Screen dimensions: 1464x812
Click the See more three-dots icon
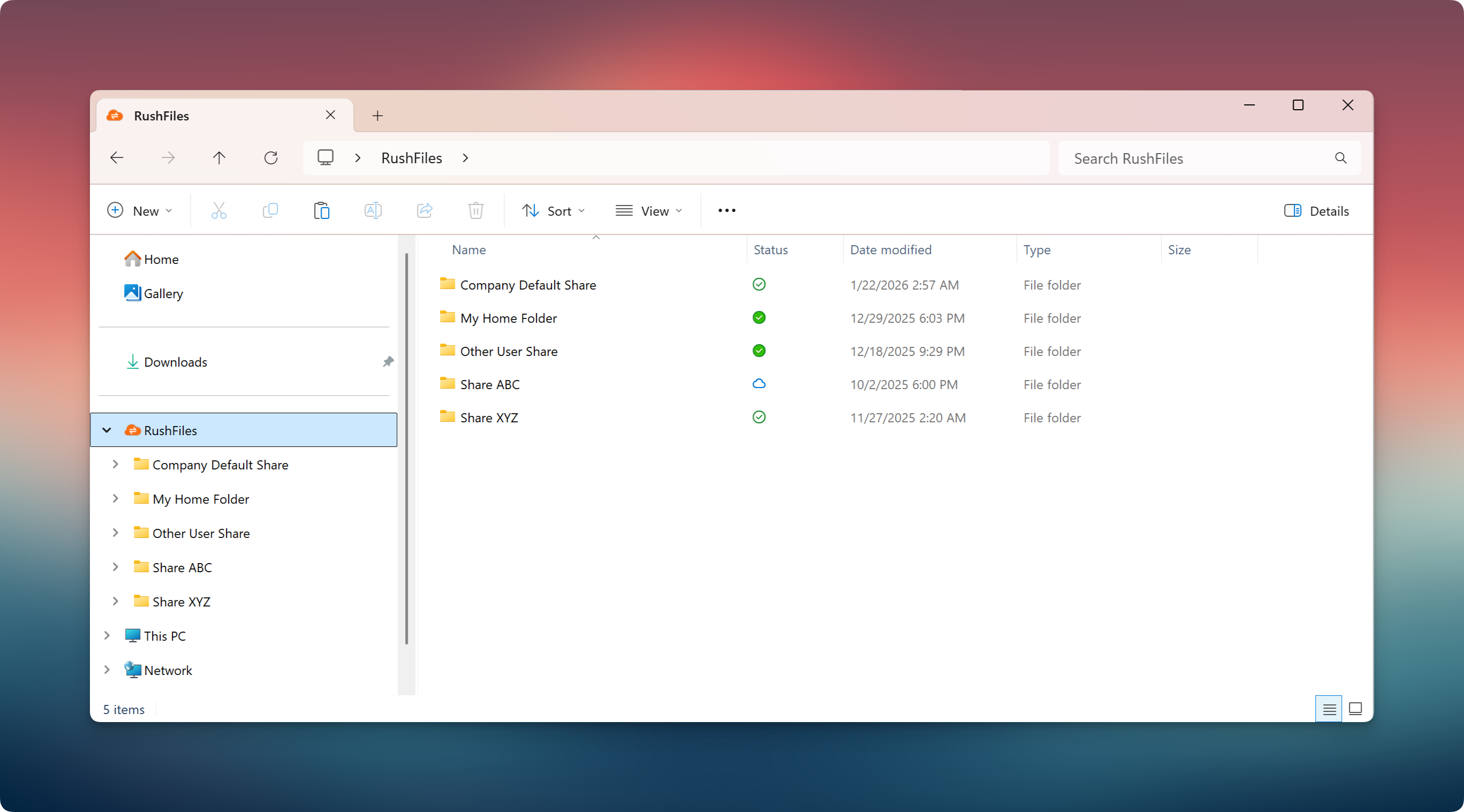tap(727, 211)
